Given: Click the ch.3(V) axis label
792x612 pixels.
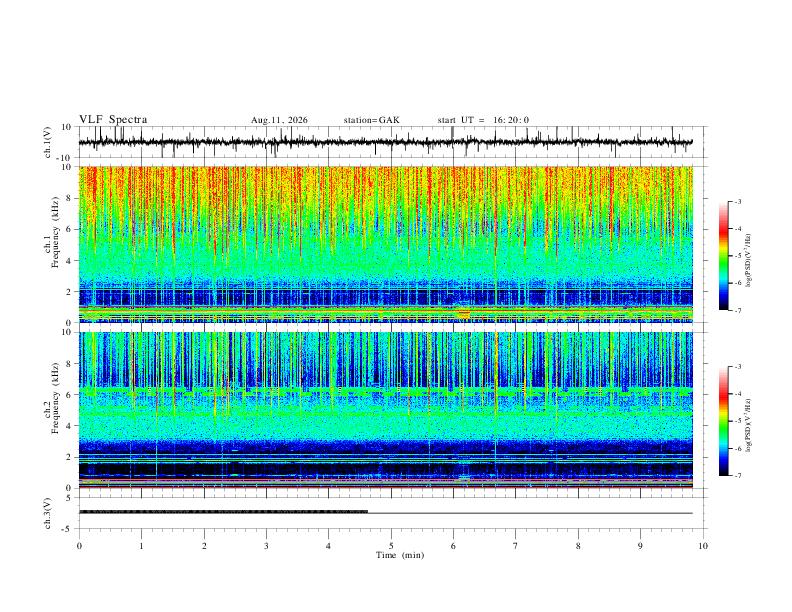Looking at the screenshot, I should click(x=49, y=514).
